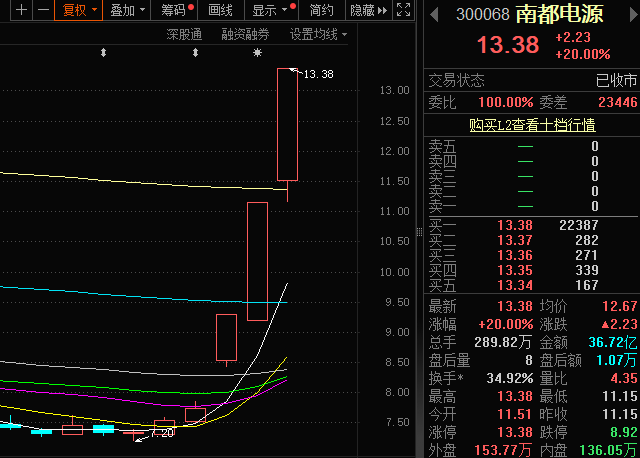Click the 13.00 price axis label

[x=394, y=90]
